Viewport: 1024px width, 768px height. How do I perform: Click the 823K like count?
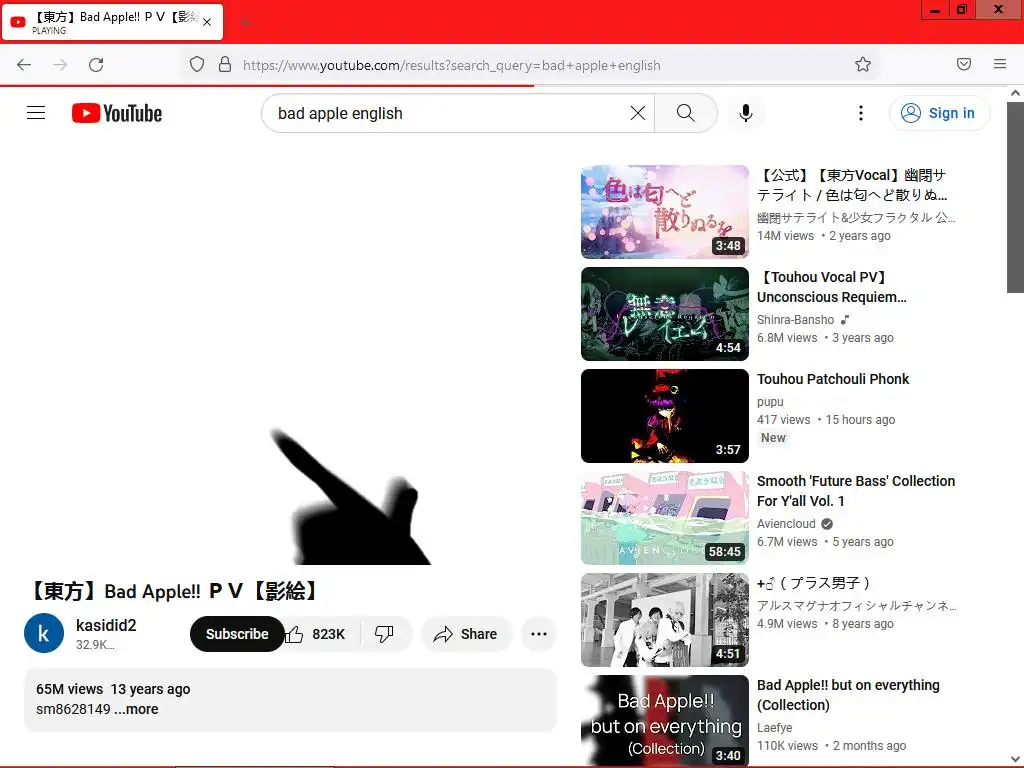(x=328, y=635)
